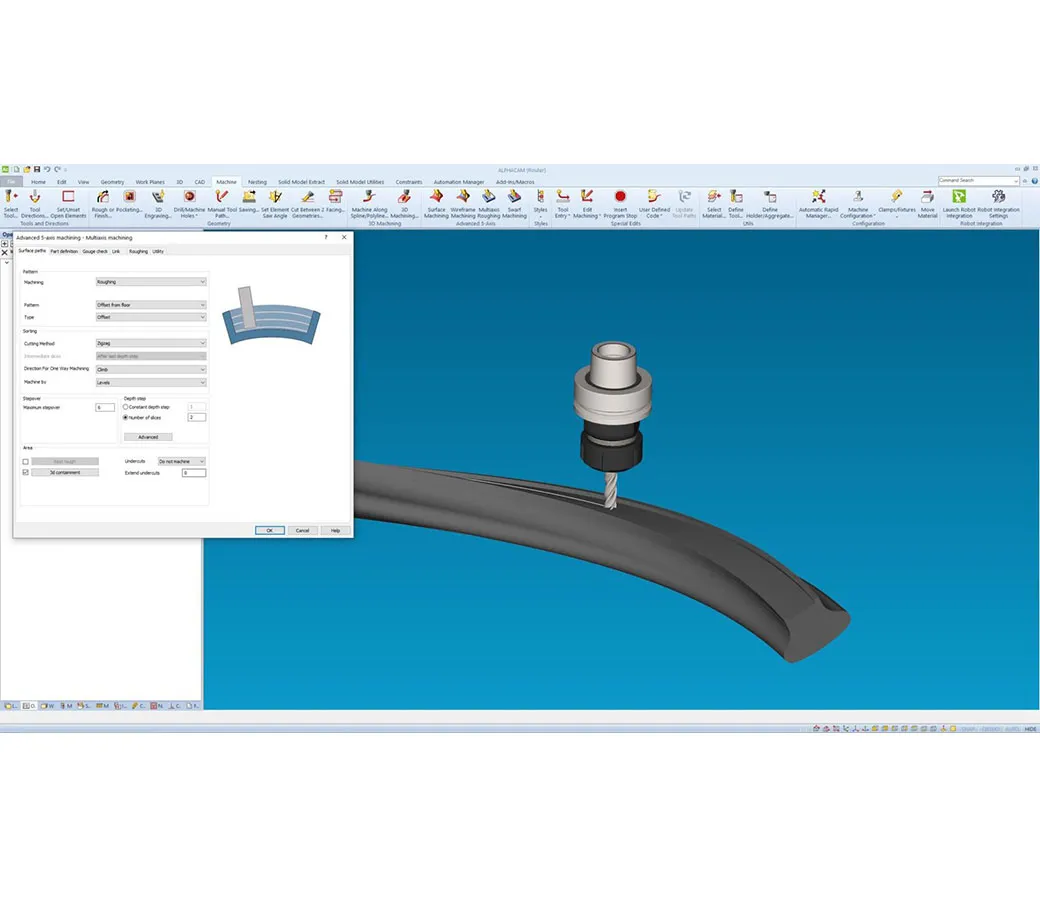Screen dimensions: 1040x900
Task: Open the Pattern dropdown Offset from floor
Action: tap(151, 305)
